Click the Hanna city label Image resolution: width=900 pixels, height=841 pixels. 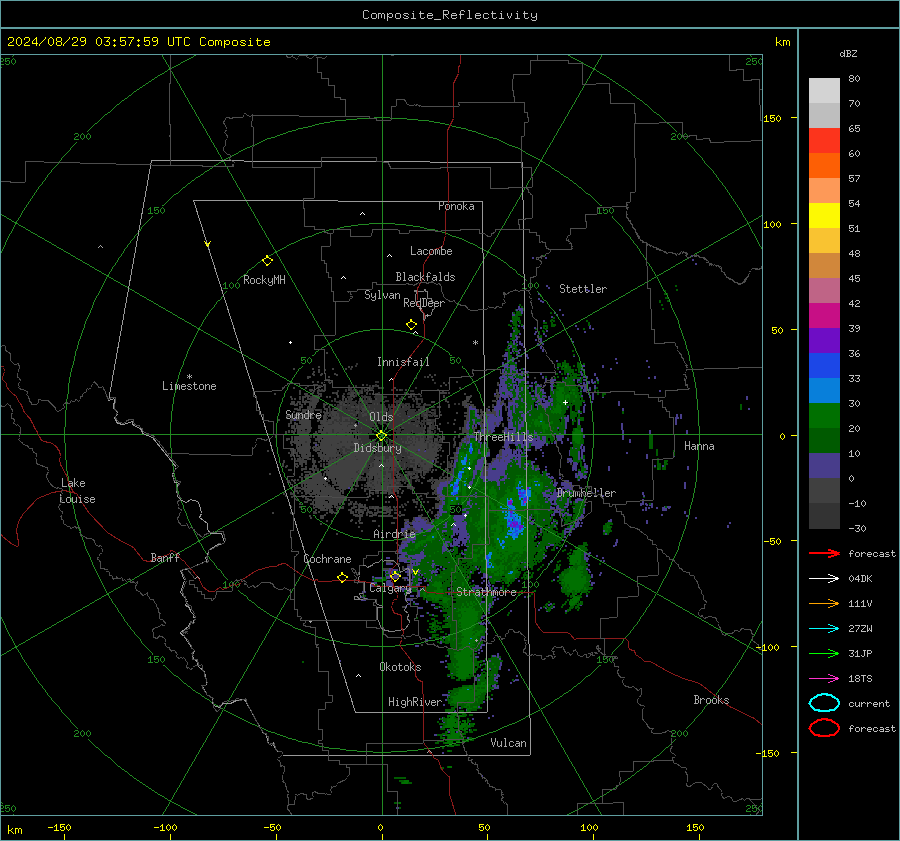pos(699,446)
